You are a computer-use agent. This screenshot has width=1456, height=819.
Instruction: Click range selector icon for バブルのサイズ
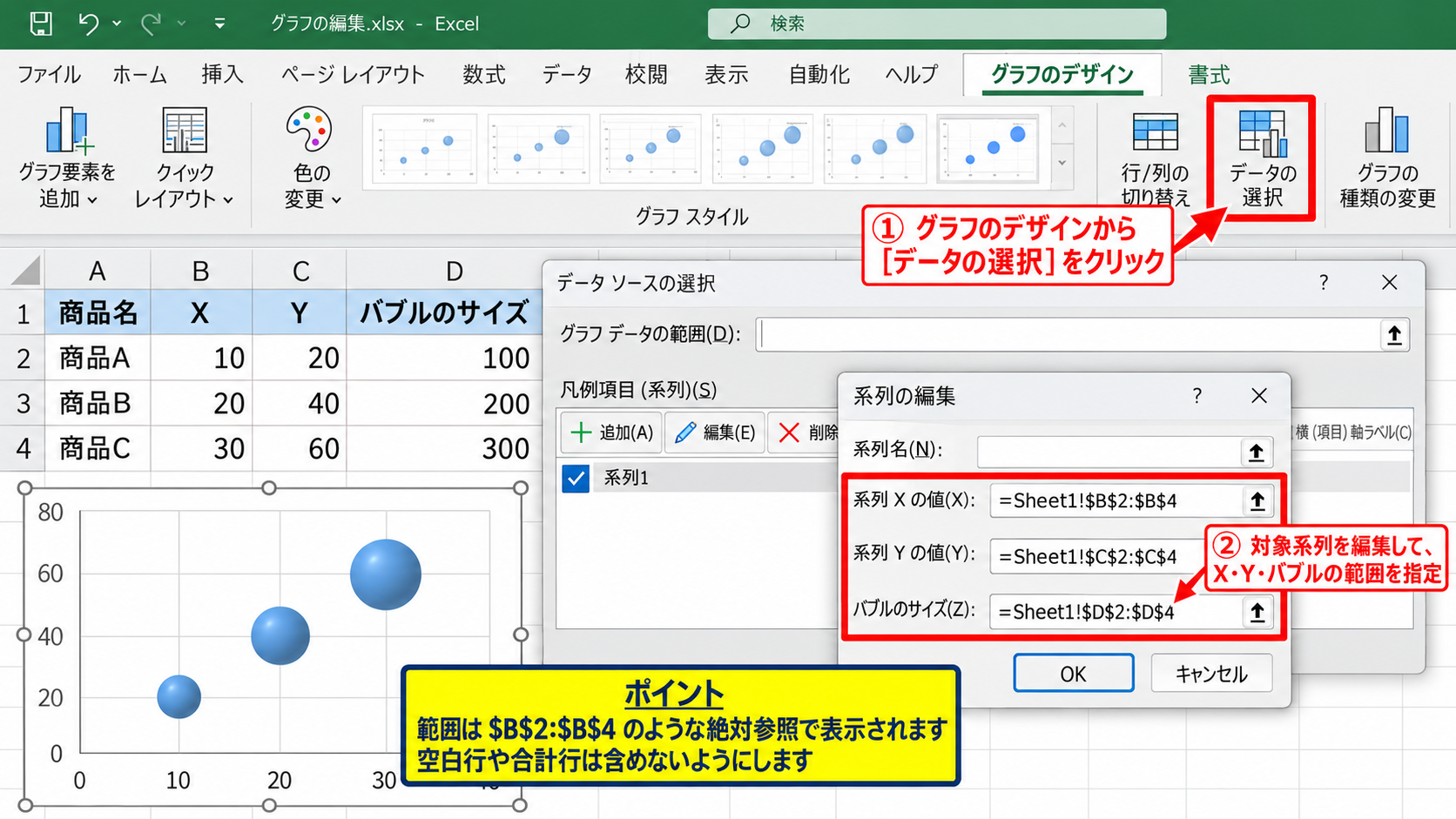[x=1257, y=612]
